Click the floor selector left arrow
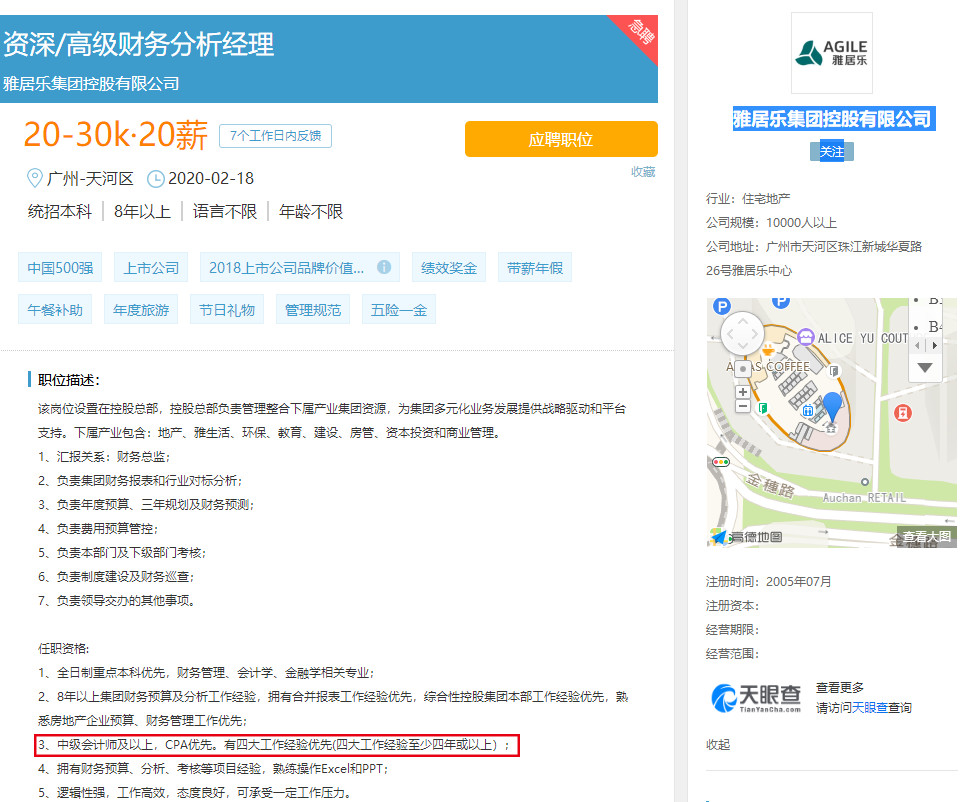 pos(917,346)
